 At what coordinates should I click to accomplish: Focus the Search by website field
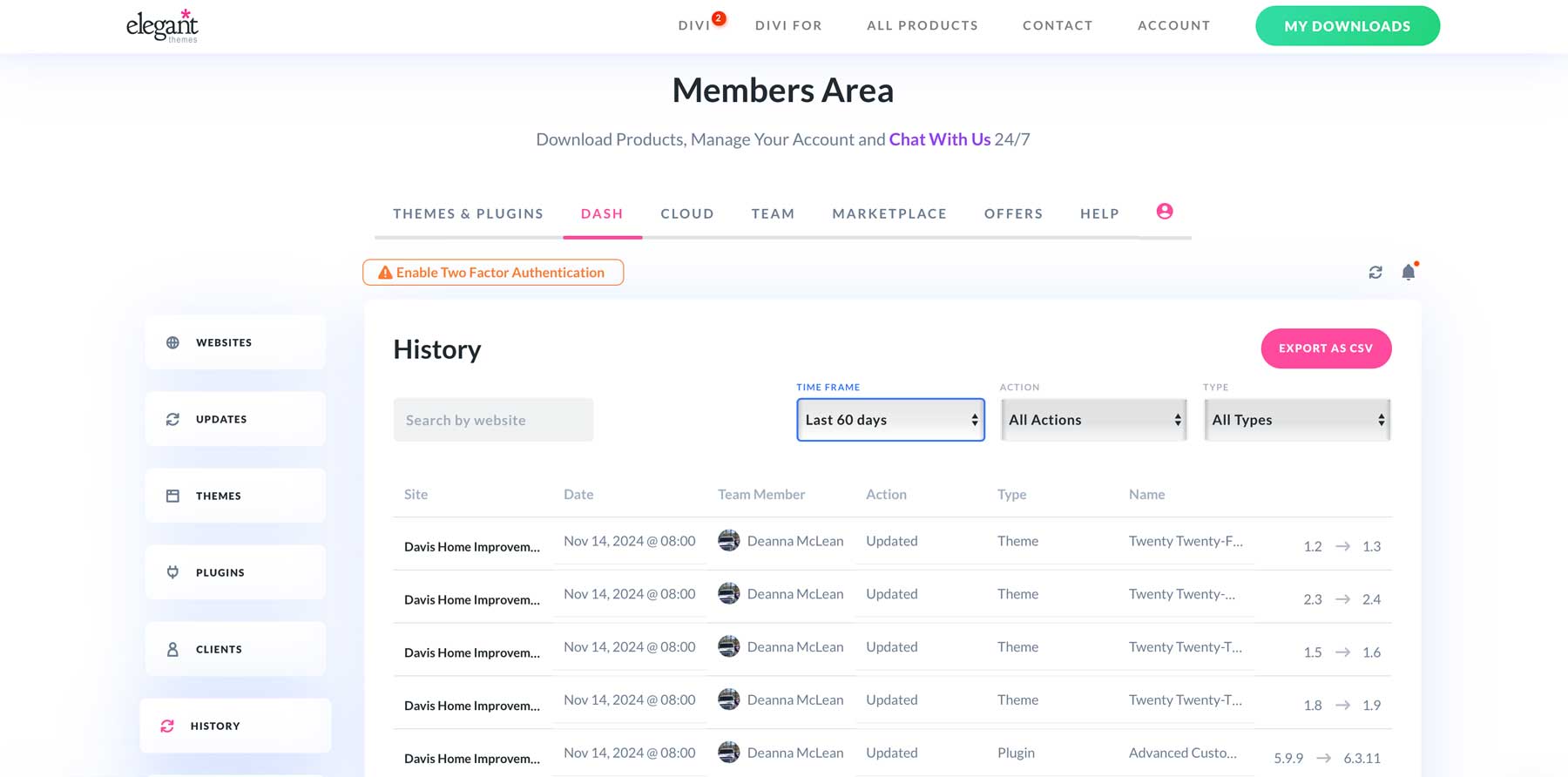coord(493,420)
